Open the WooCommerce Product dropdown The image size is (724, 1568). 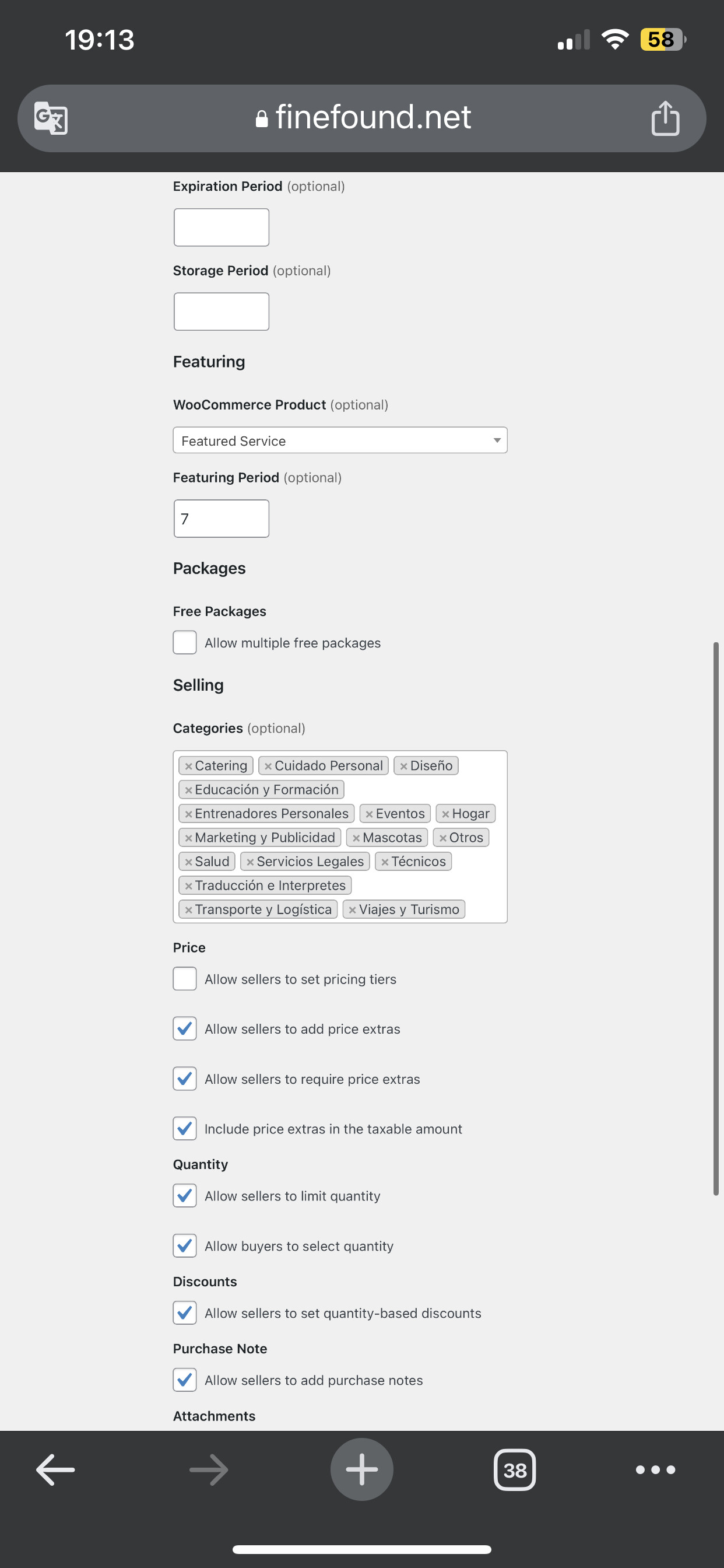click(x=340, y=440)
